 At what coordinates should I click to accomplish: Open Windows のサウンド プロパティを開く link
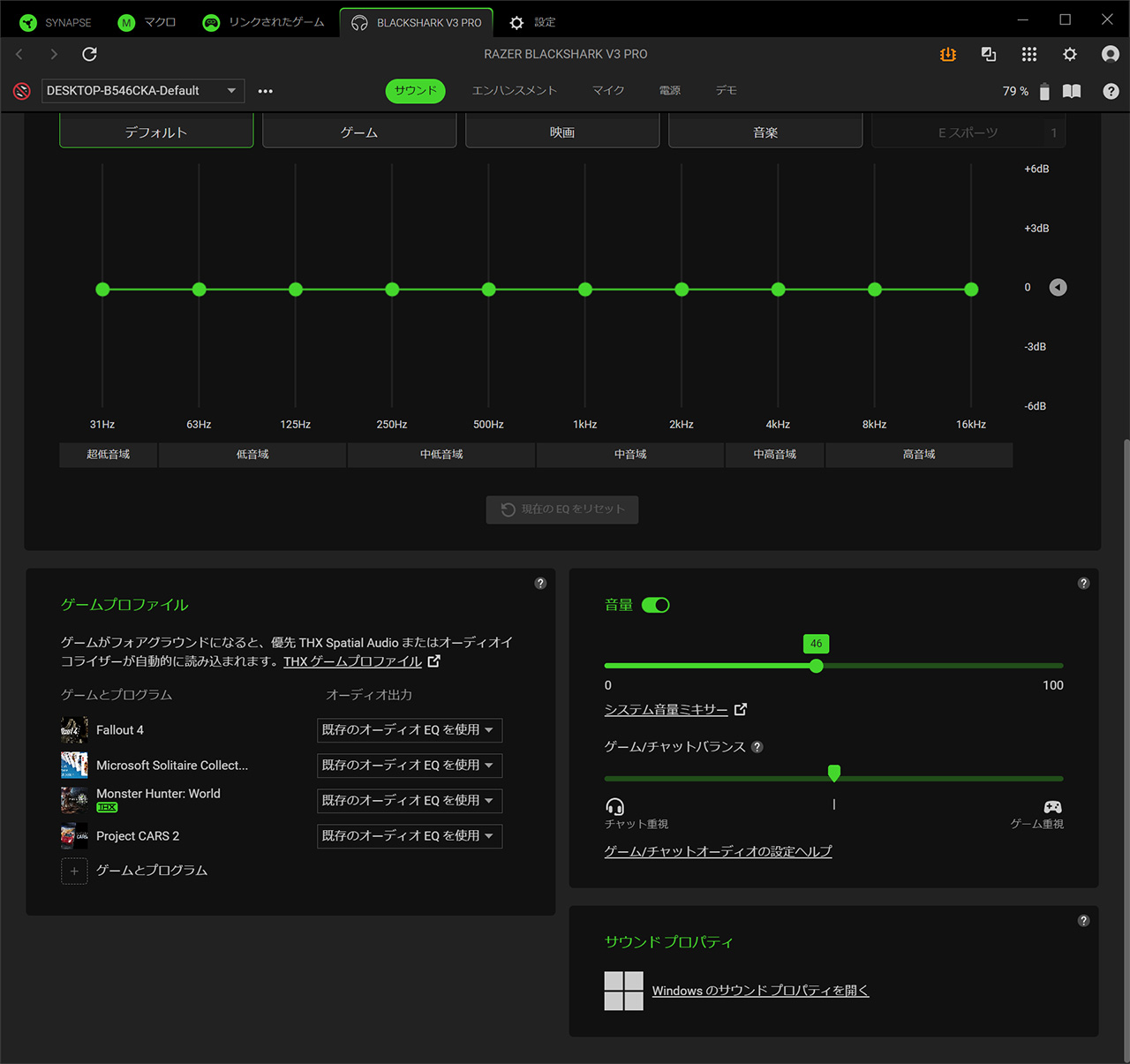(x=760, y=991)
